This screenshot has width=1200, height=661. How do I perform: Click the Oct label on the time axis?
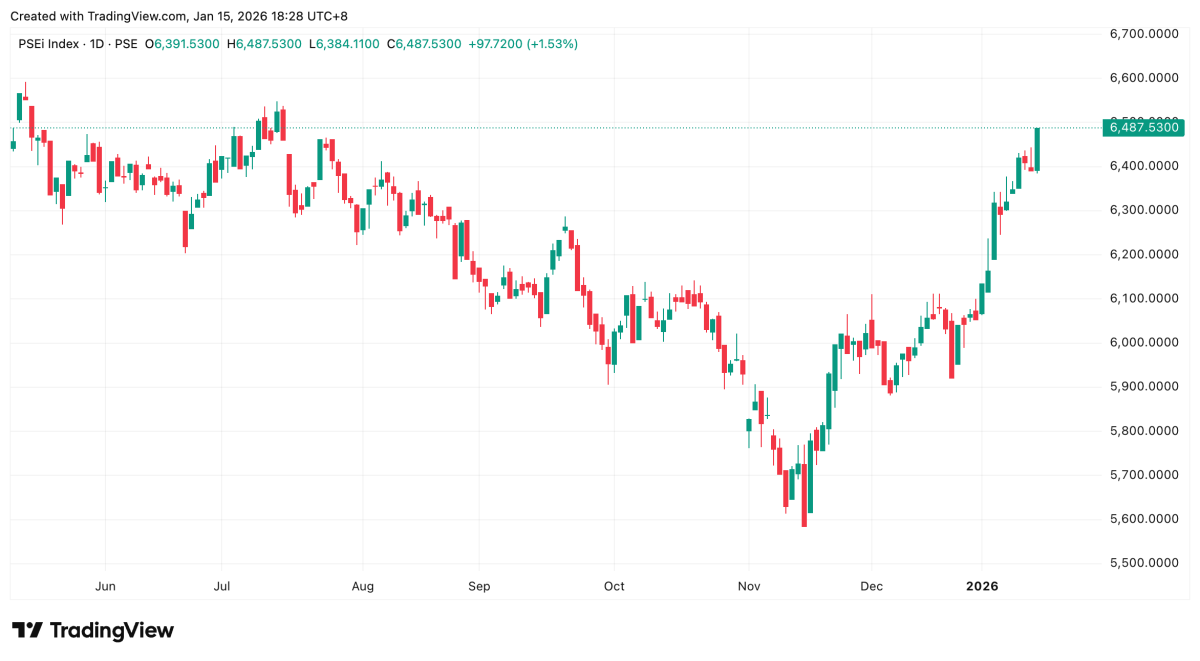pos(614,586)
